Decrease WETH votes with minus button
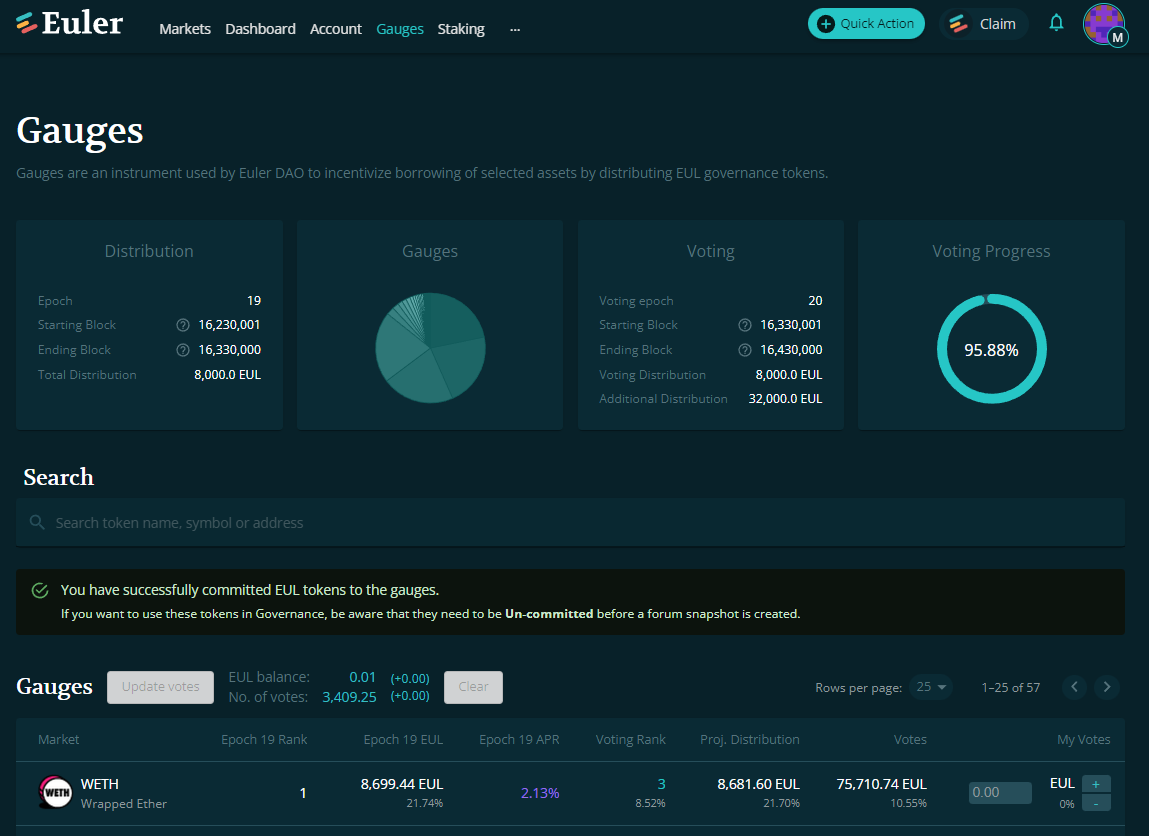The width and height of the screenshot is (1149, 836). pyautogui.click(x=1096, y=803)
